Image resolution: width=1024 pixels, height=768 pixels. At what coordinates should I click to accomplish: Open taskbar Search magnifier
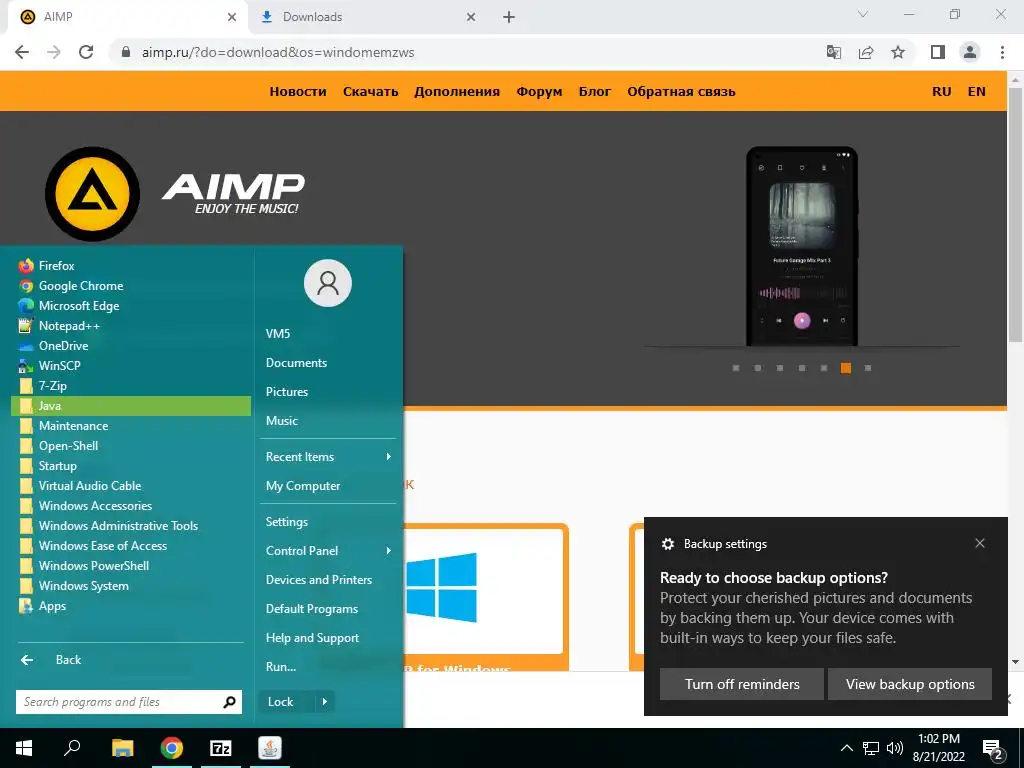[72, 748]
